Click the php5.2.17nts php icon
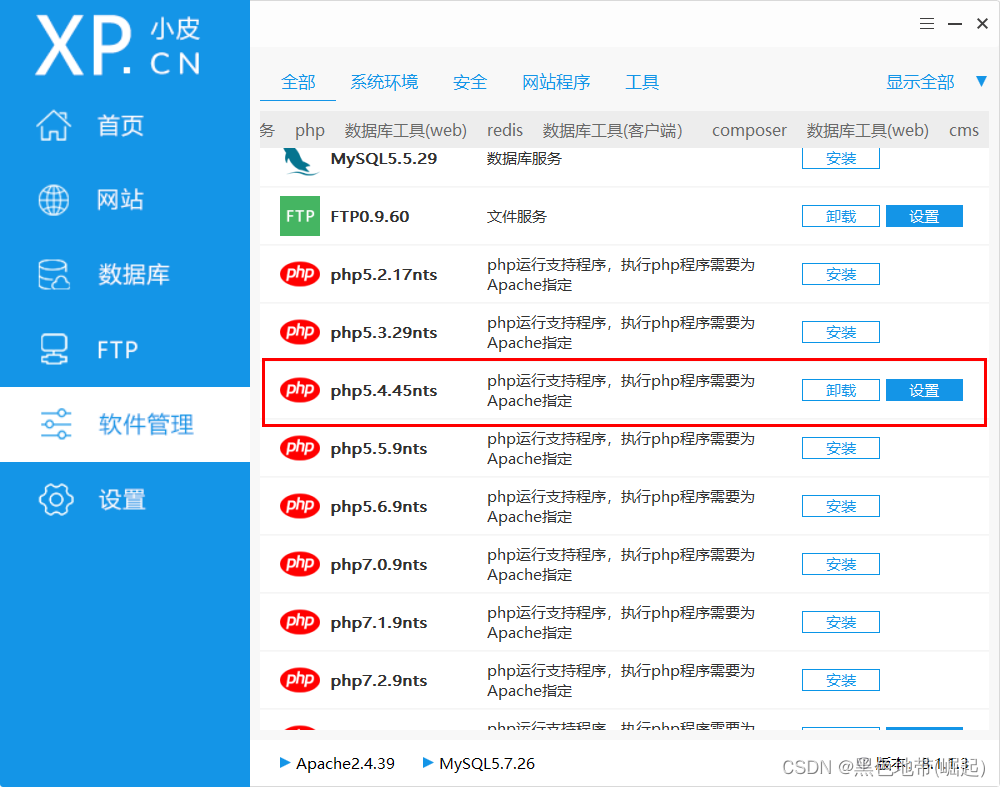This screenshot has height=787, width=1000. (x=300, y=274)
